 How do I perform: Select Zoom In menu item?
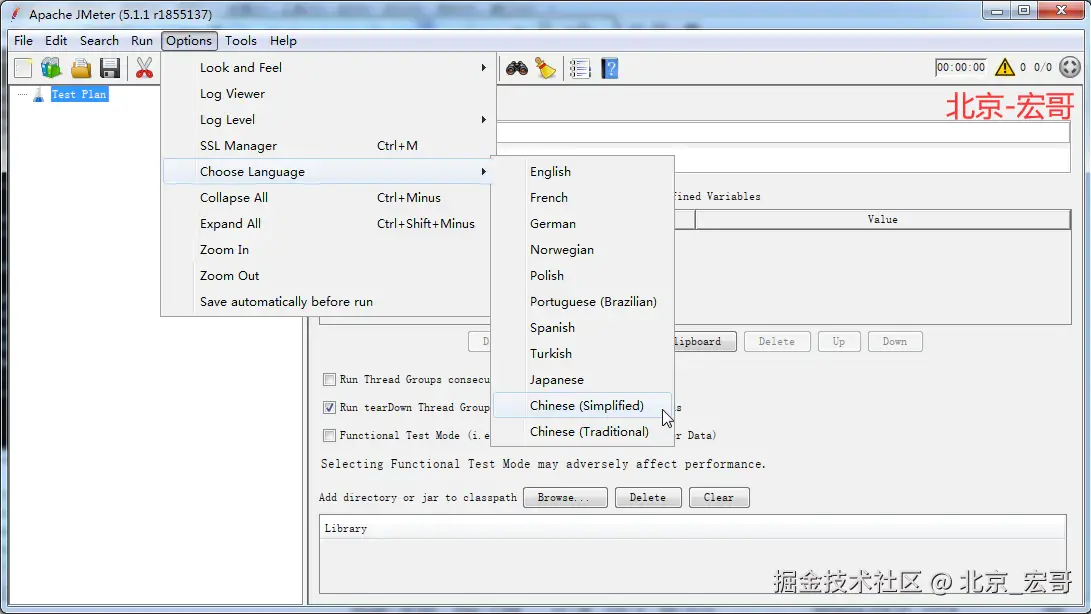coord(328,249)
